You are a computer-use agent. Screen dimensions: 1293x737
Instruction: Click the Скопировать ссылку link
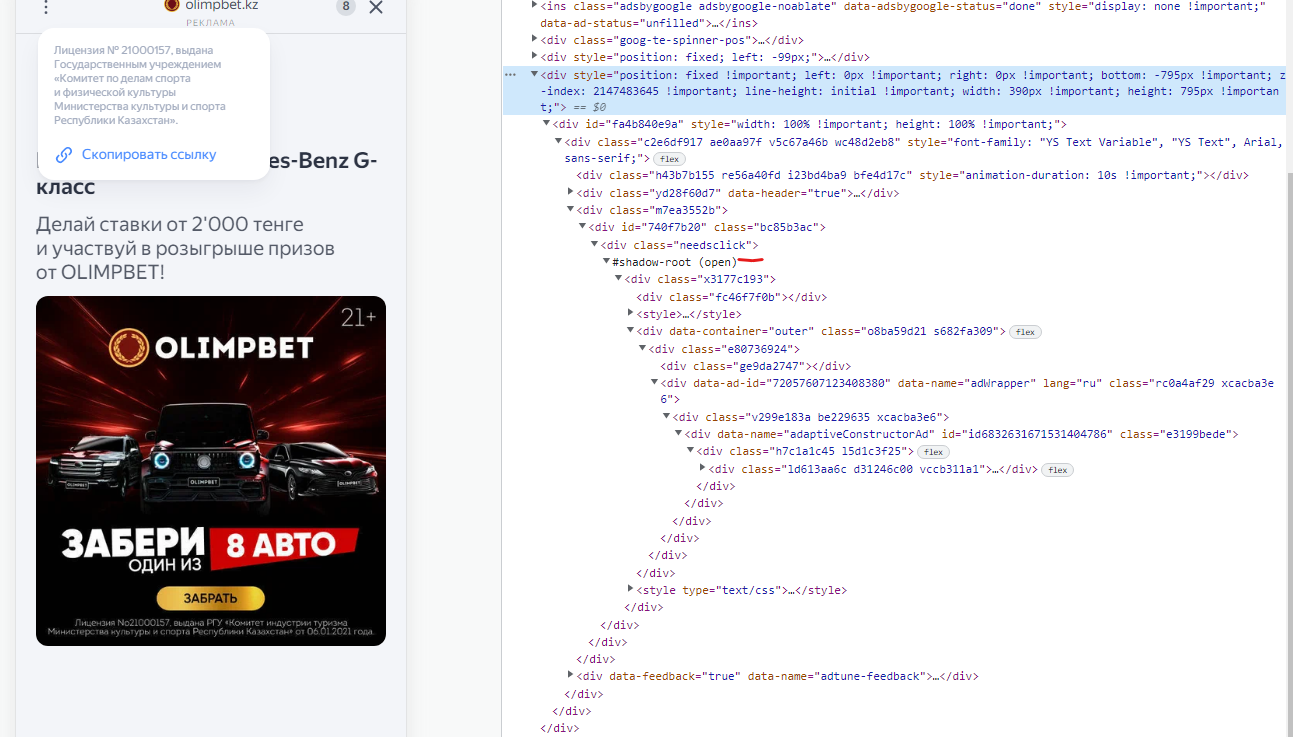coord(149,155)
